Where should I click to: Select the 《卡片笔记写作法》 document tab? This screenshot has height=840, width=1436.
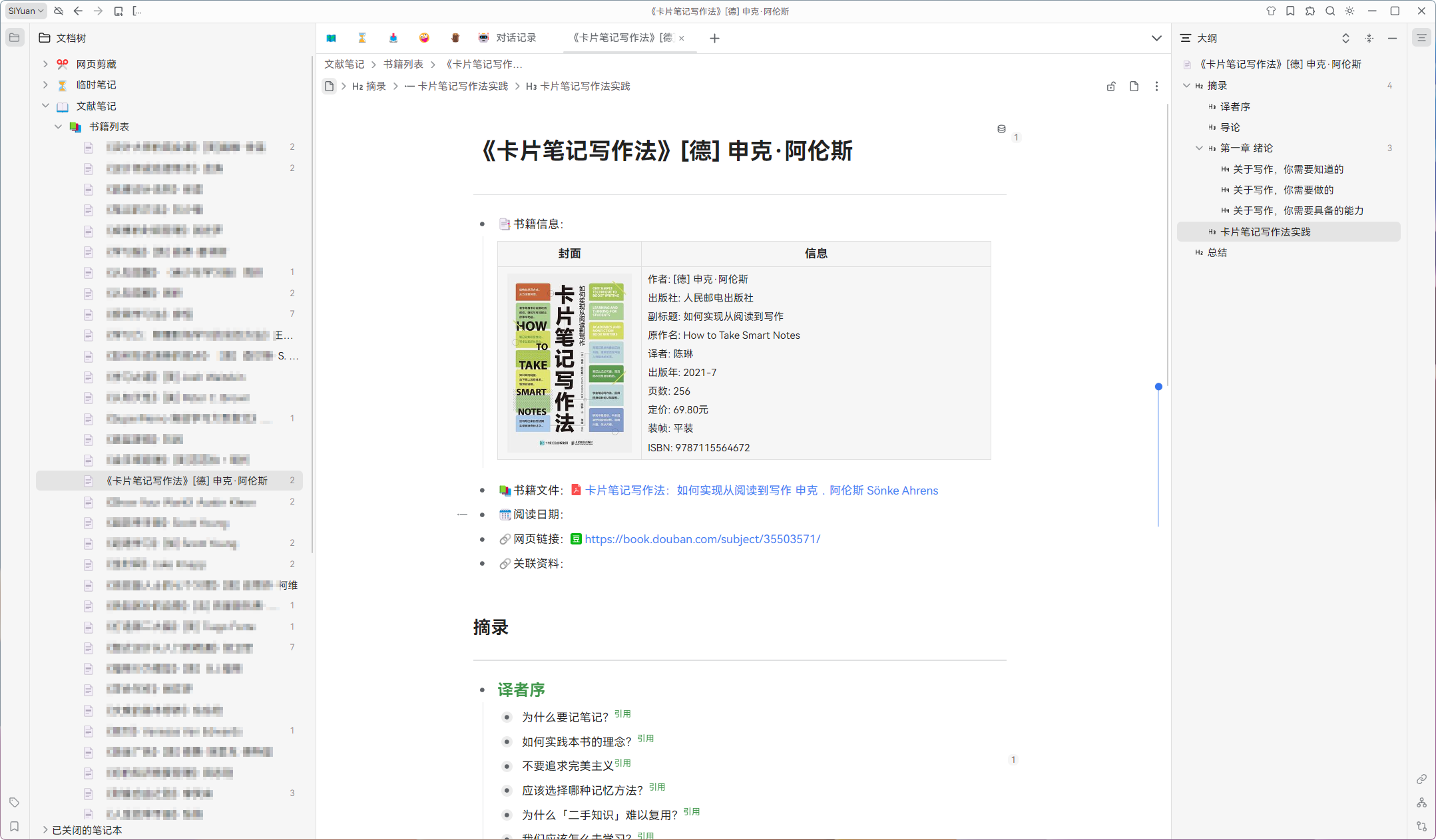click(623, 38)
